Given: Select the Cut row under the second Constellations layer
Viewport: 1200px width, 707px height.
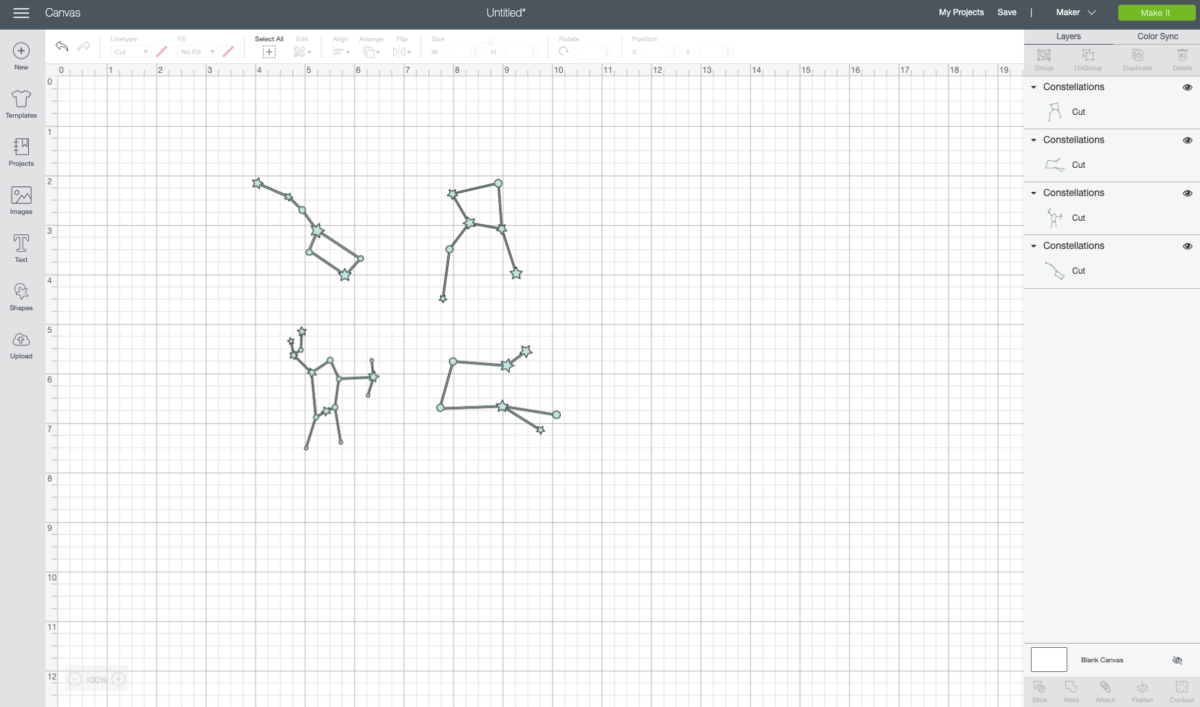Looking at the screenshot, I should click(x=1112, y=165).
